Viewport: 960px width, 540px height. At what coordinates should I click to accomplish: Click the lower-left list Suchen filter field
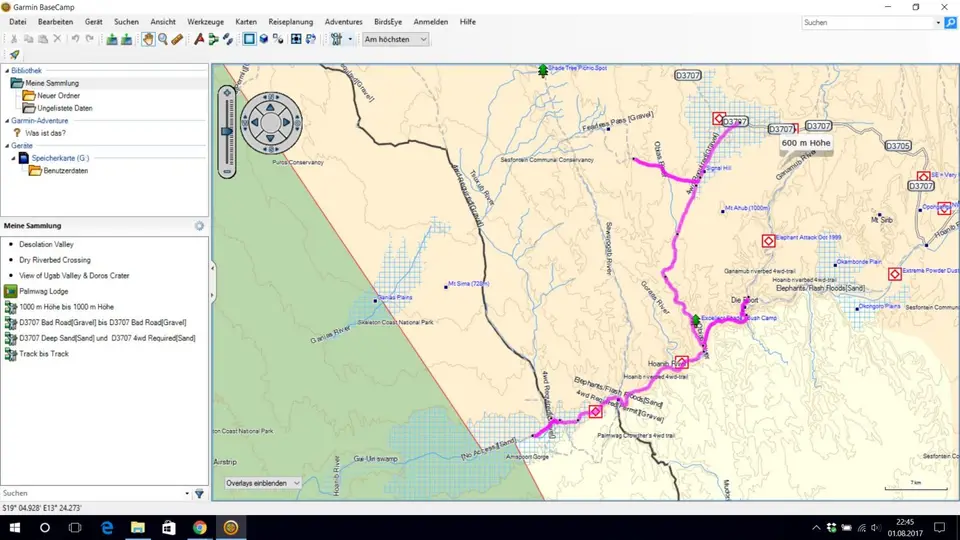tap(92, 493)
